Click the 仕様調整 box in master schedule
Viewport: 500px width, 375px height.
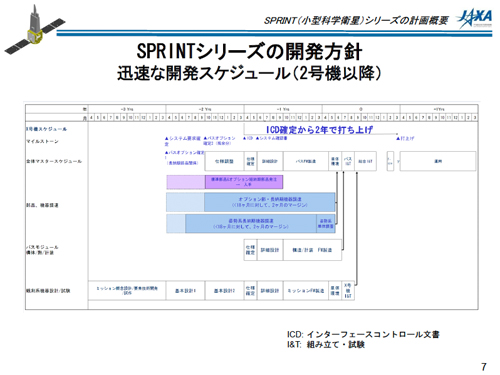(x=224, y=161)
